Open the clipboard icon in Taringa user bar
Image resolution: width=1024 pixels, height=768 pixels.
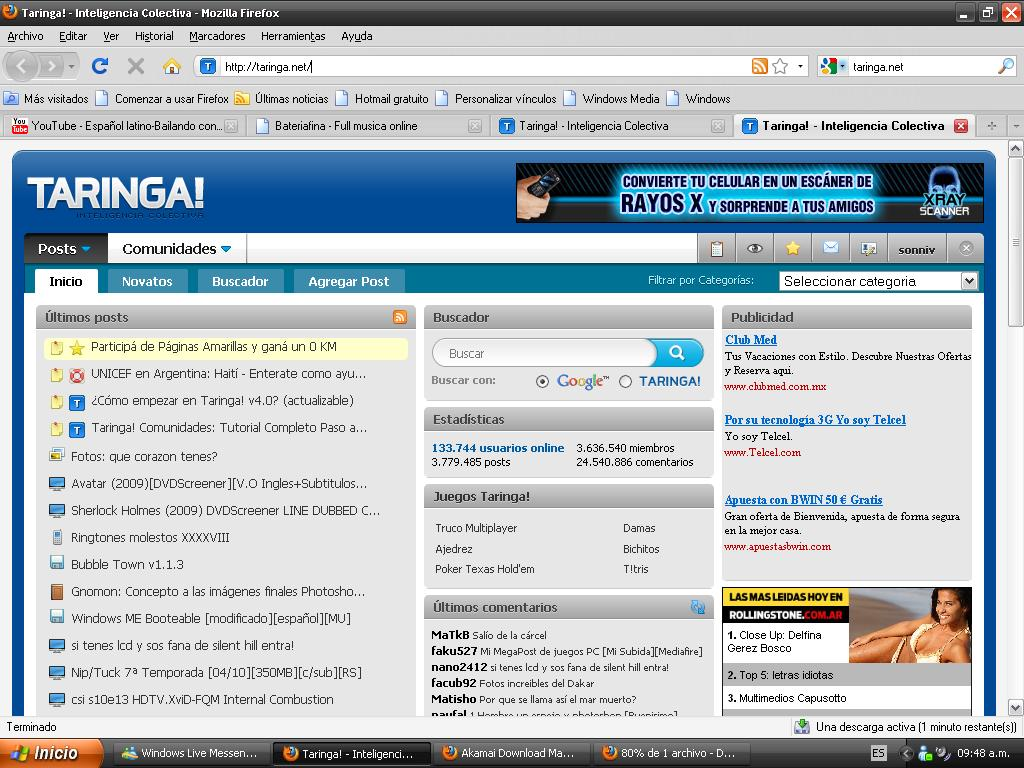[x=716, y=249]
